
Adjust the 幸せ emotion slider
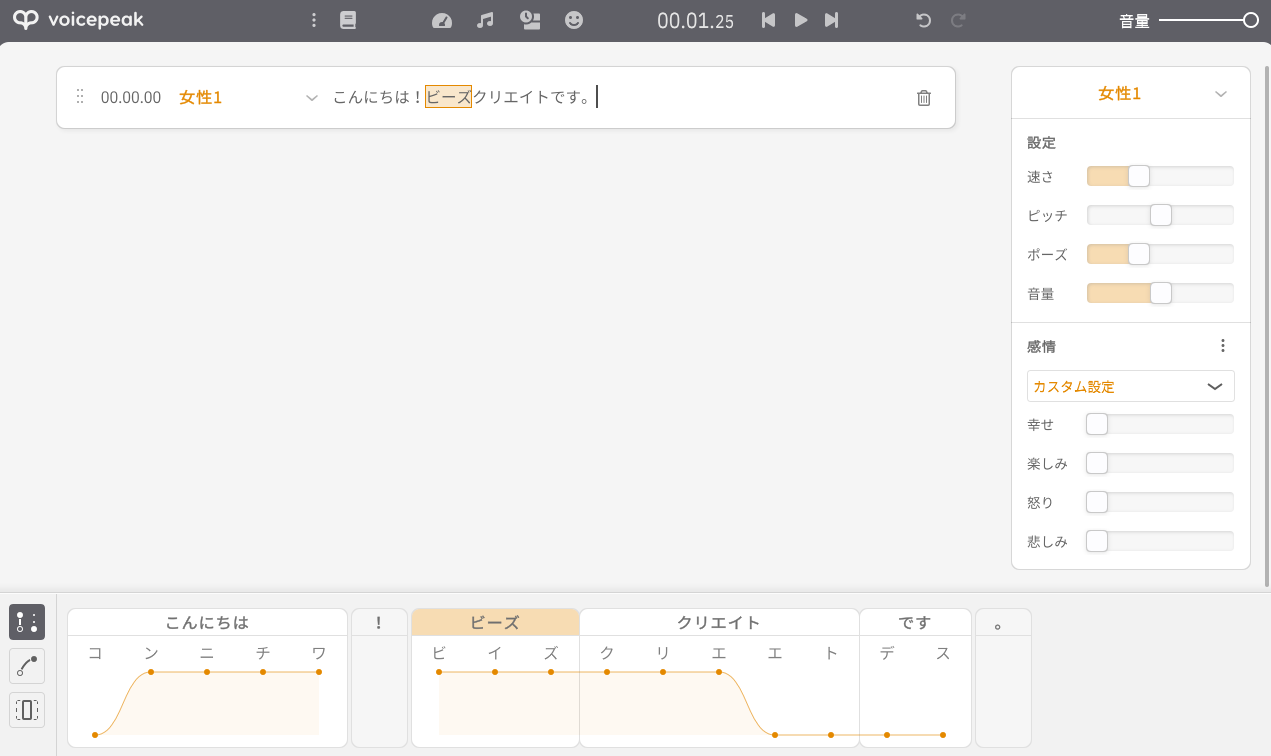1160,424
